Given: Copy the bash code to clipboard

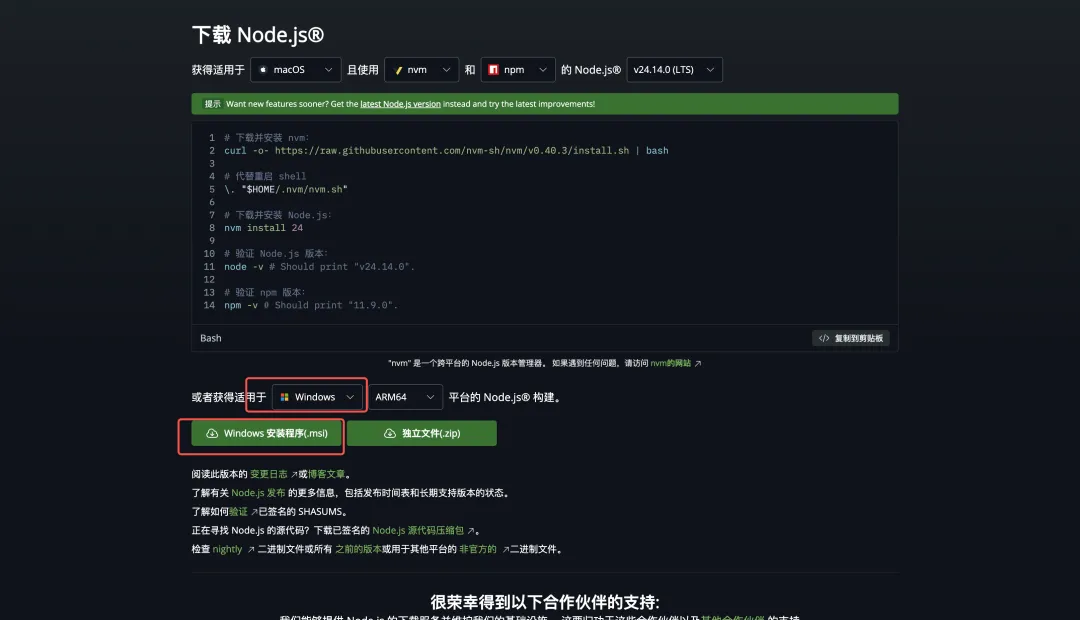Looking at the screenshot, I should point(851,338).
